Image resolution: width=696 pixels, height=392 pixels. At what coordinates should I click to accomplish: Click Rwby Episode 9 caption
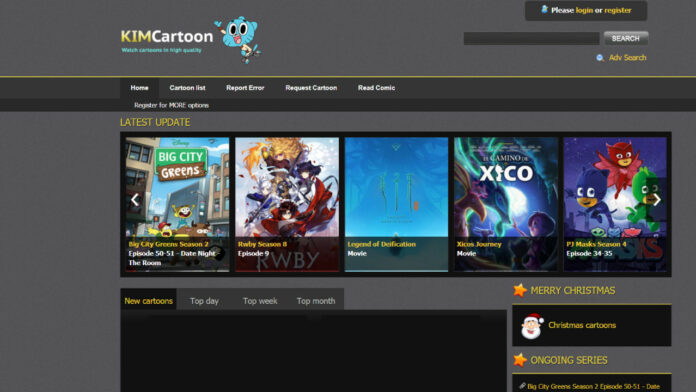(253, 253)
